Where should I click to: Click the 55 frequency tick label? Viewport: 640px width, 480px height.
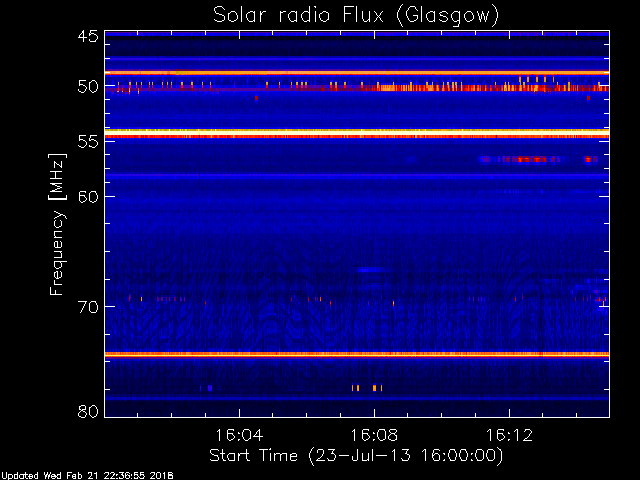[x=88, y=142]
